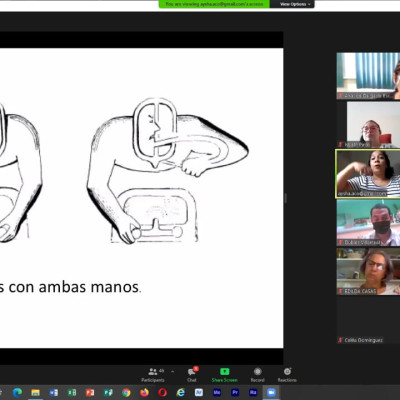
Task: Click the shared slide drawing of the figure
Action: point(168,170)
